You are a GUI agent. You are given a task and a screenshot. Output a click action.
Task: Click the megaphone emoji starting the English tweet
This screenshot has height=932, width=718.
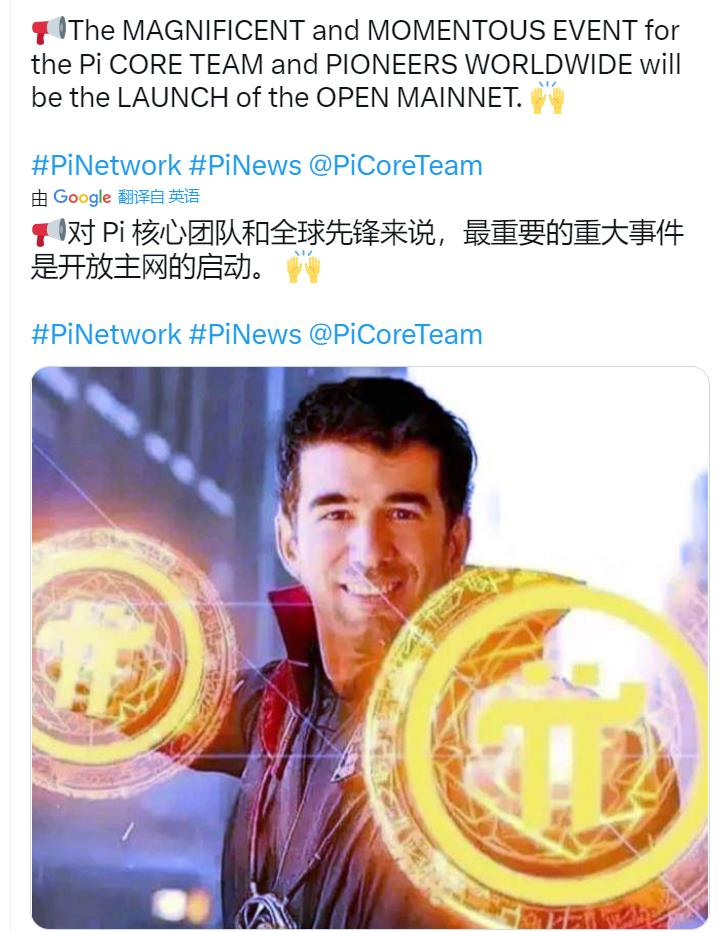[49, 30]
